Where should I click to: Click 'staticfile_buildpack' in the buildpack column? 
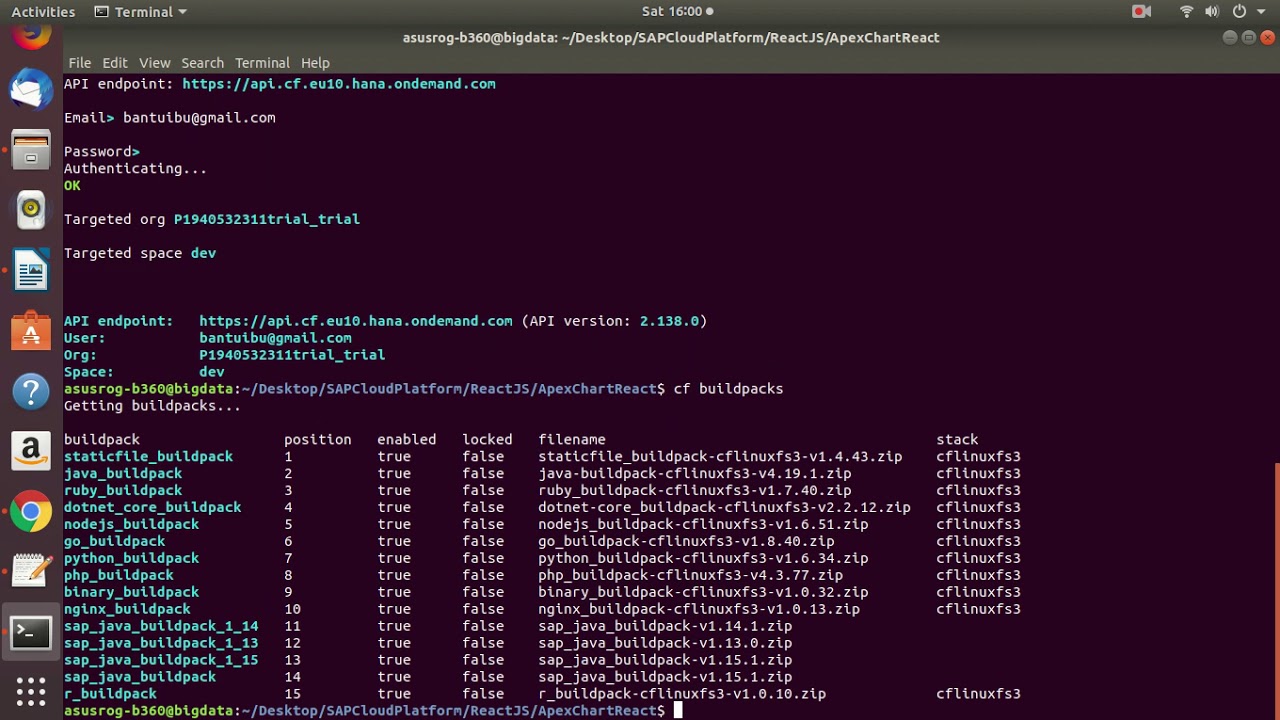(148, 457)
